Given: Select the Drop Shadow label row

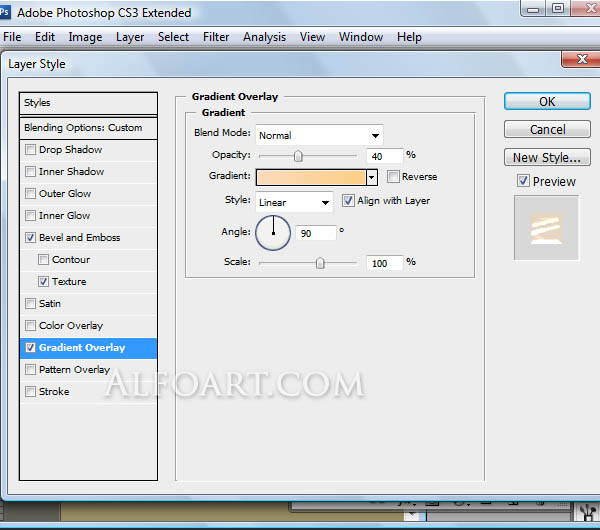Looking at the screenshot, I should (x=70, y=150).
